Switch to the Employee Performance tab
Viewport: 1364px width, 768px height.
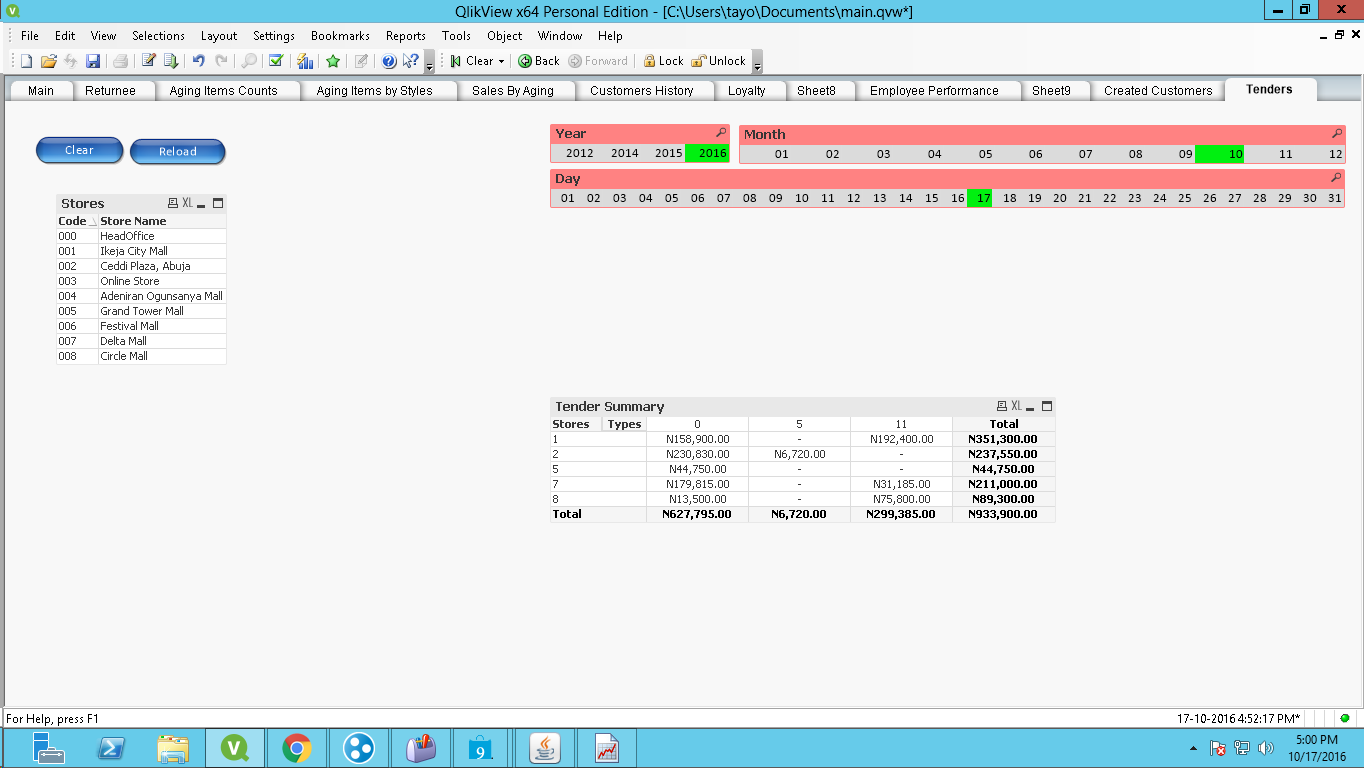pos(934,91)
